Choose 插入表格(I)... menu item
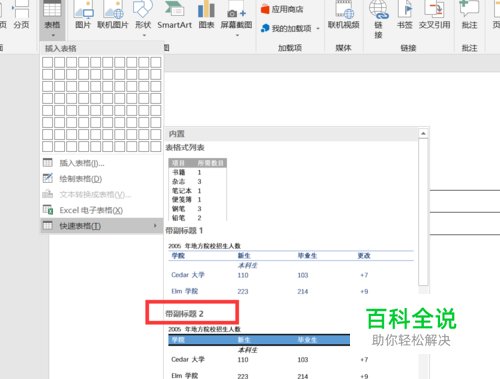Screen dimensions: 500x379 [x=101, y=163]
